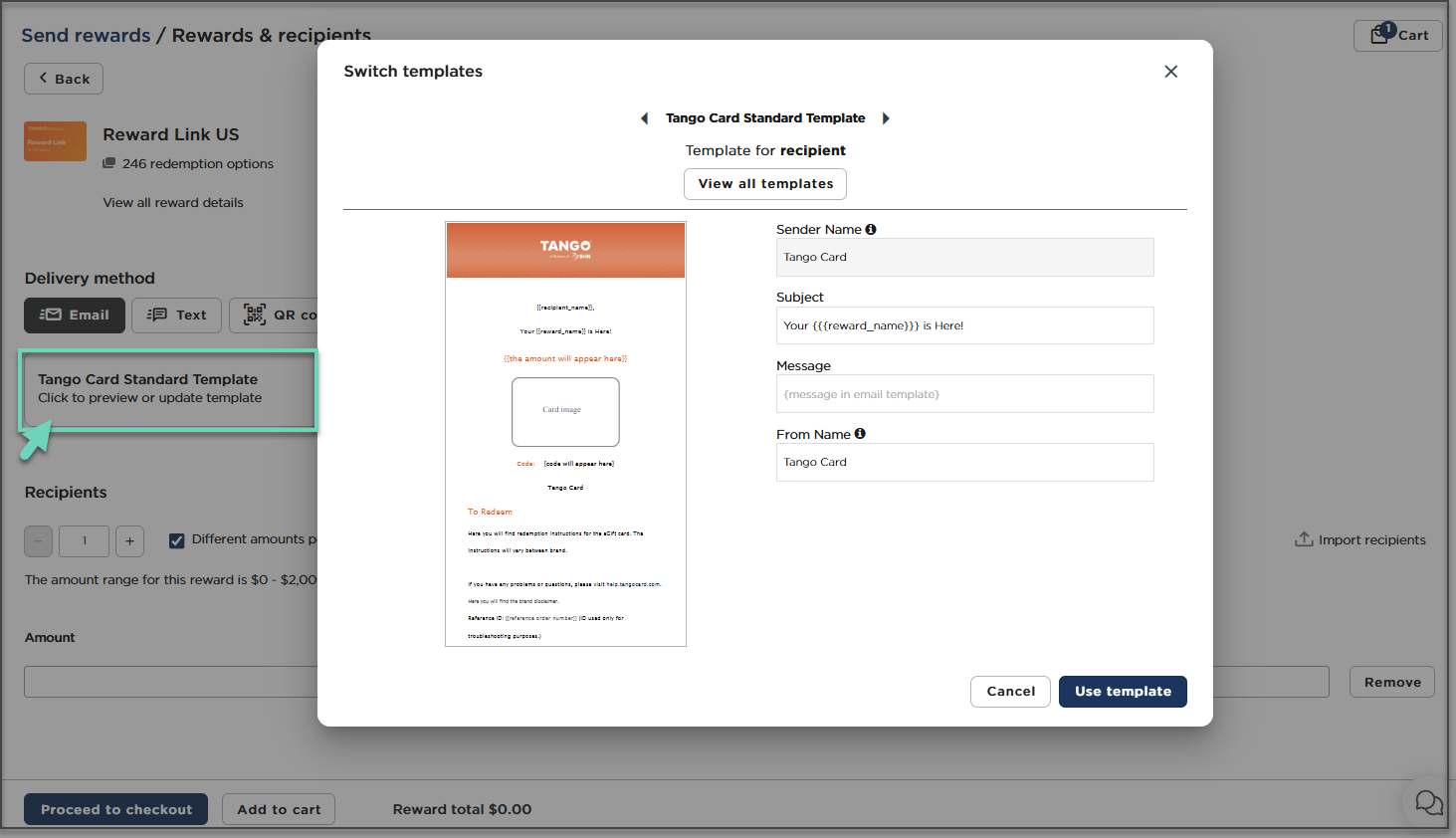Click From Name info icon
Screen dimensions: 1456x838
860,434
